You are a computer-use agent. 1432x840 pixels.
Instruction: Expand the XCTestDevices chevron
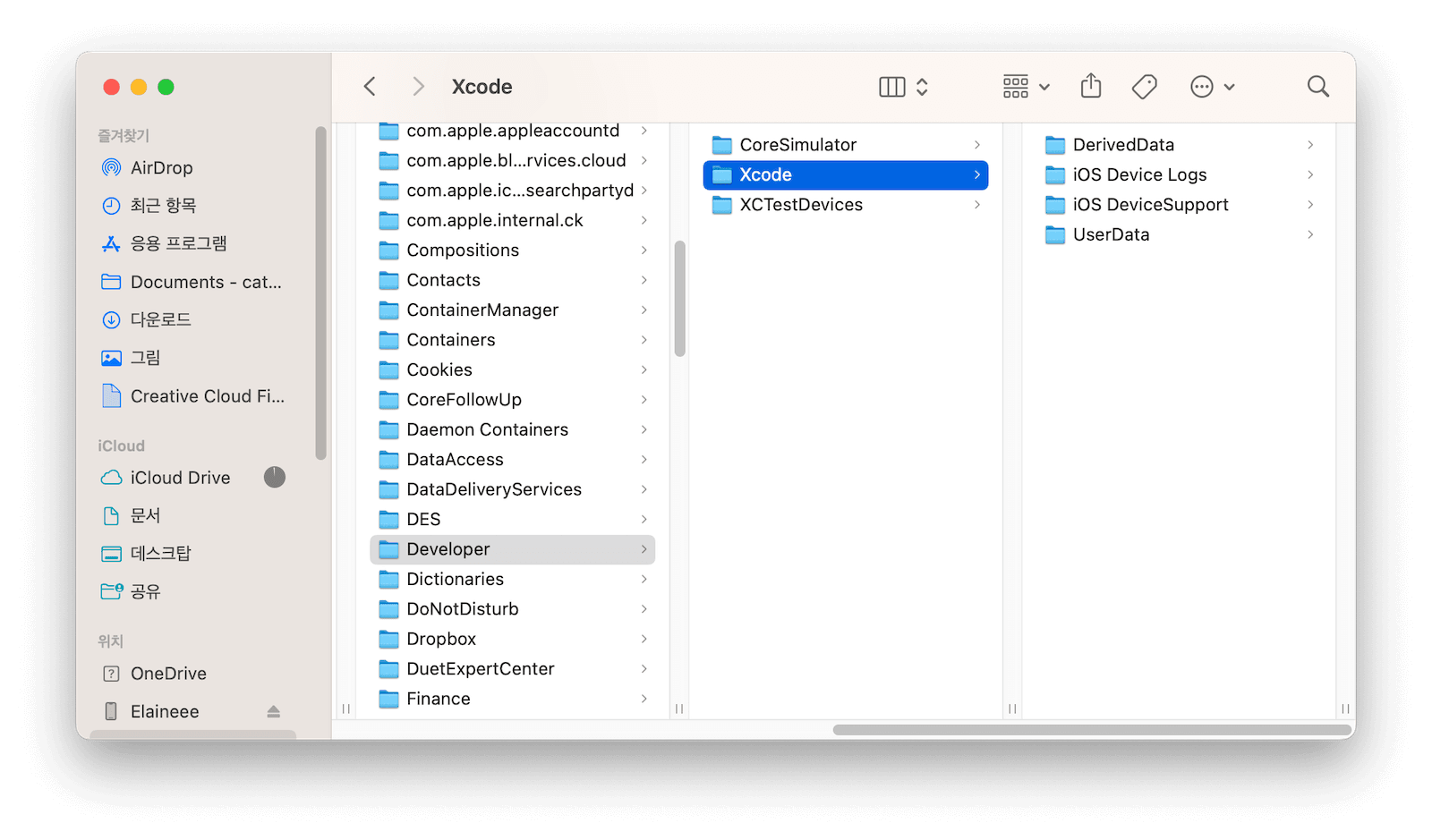point(977,205)
